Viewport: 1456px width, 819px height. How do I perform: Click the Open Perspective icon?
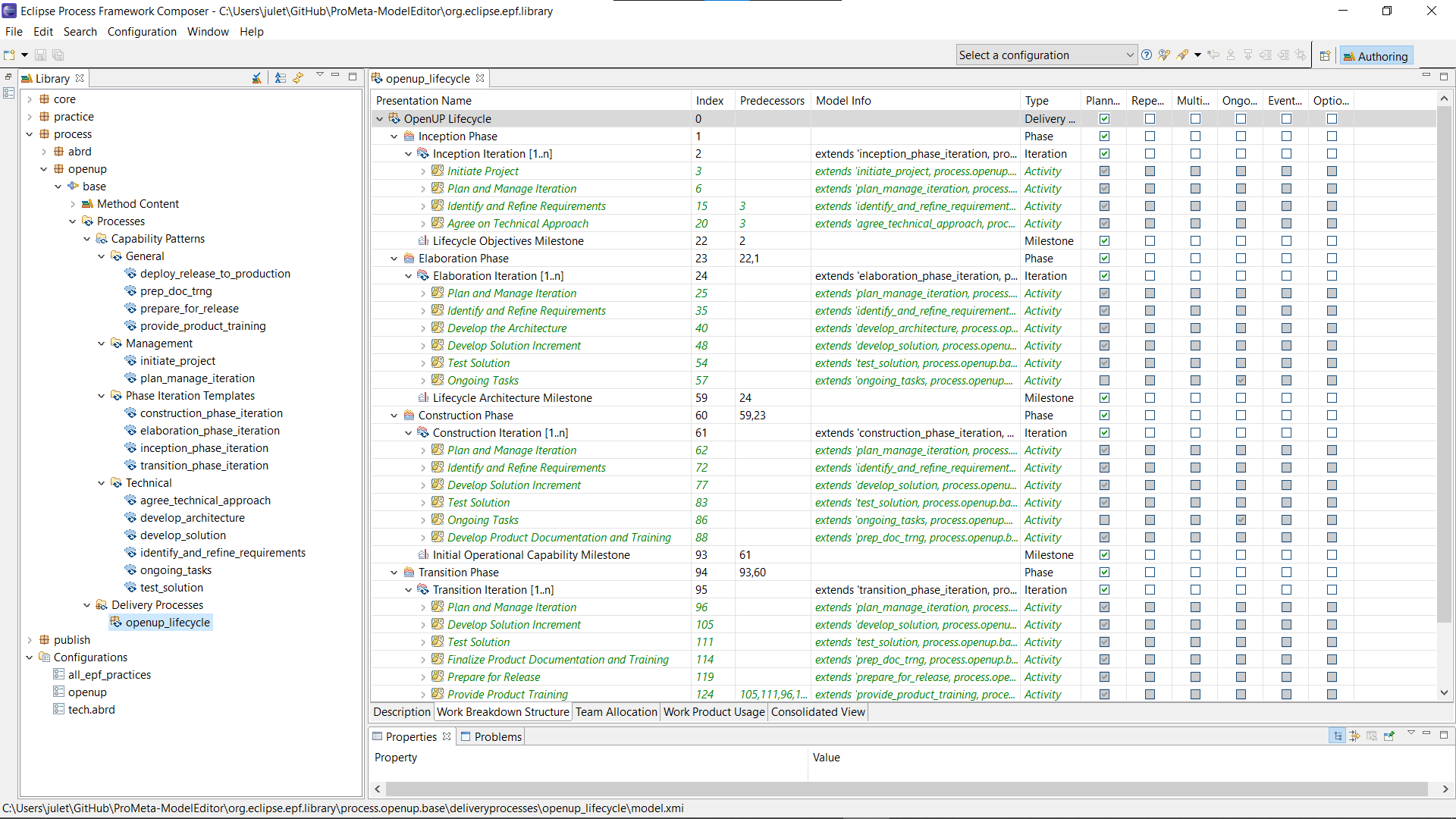1325,56
